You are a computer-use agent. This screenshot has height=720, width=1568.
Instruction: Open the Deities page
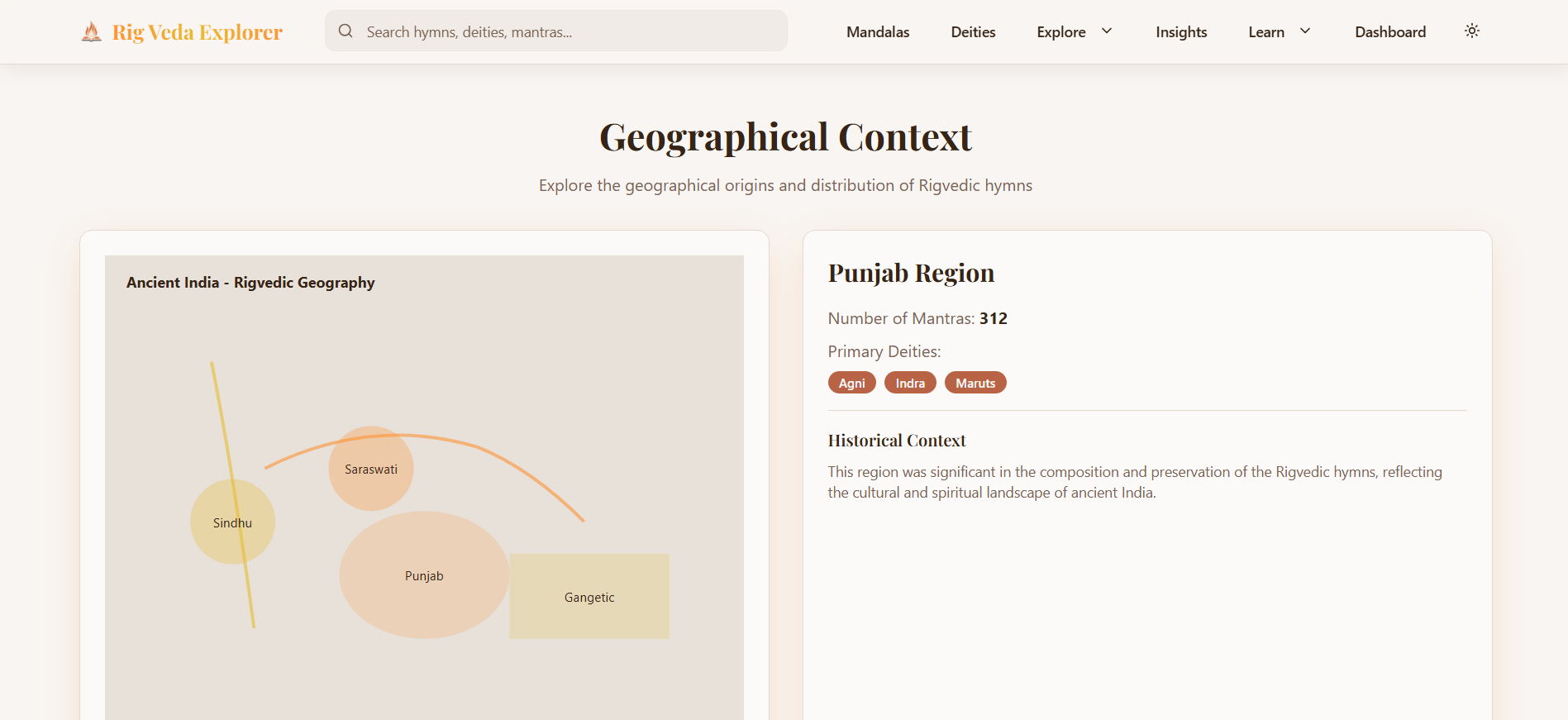[x=973, y=32]
